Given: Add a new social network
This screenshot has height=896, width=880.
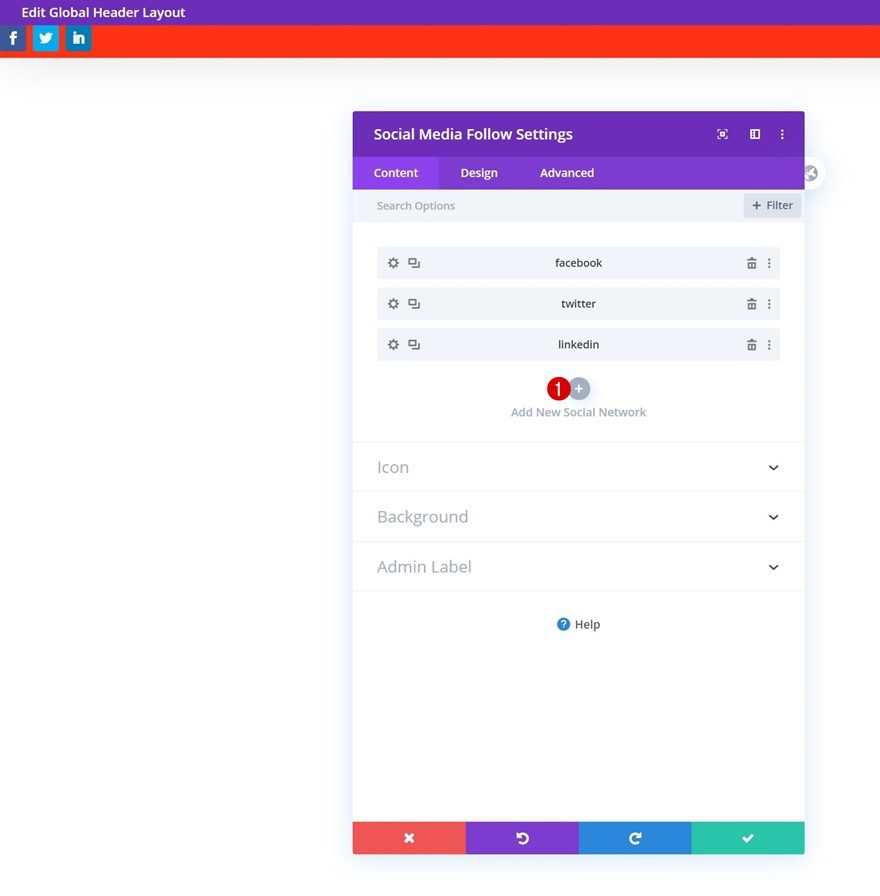Looking at the screenshot, I should click(578, 388).
